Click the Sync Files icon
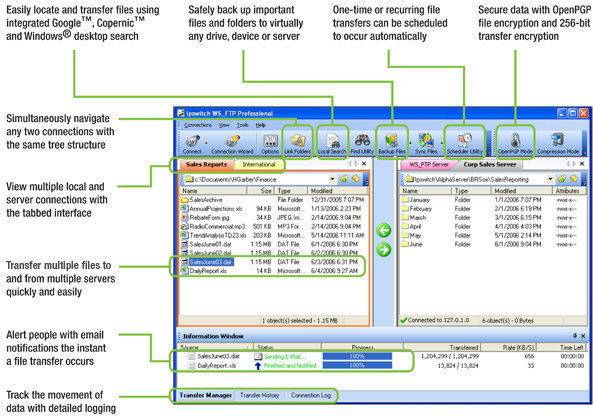This screenshot has height=416, width=593. (x=426, y=144)
